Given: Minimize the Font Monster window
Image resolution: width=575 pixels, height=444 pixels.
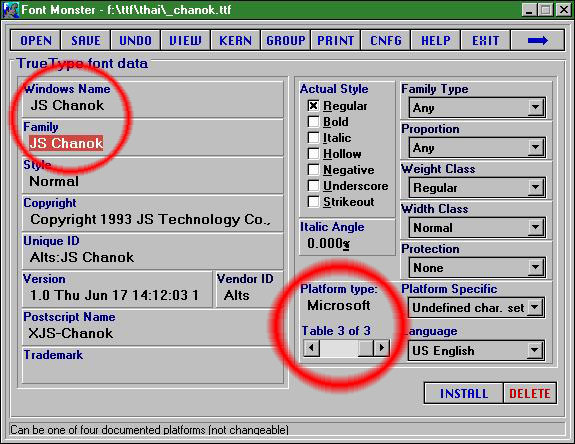Looking at the screenshot, I should [529, 10].
